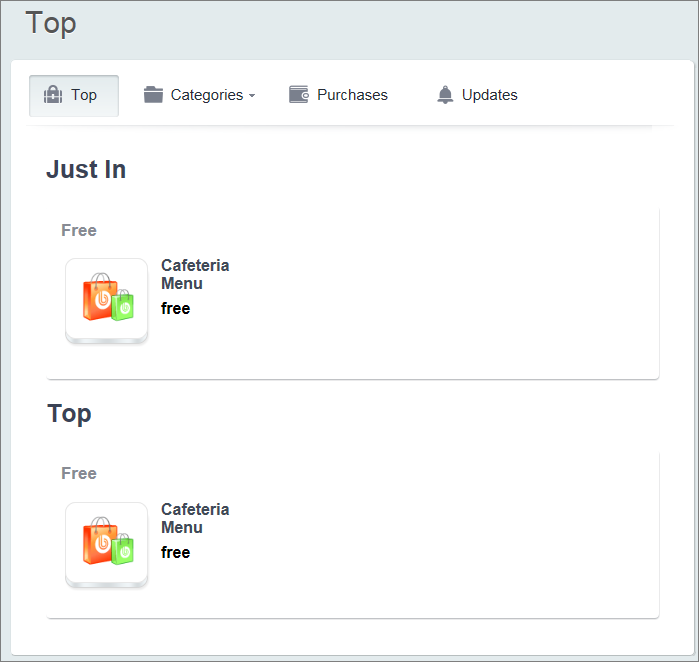Go to the Purchases tab label
The height and width of the screenshot is (662, 699).
352,95
